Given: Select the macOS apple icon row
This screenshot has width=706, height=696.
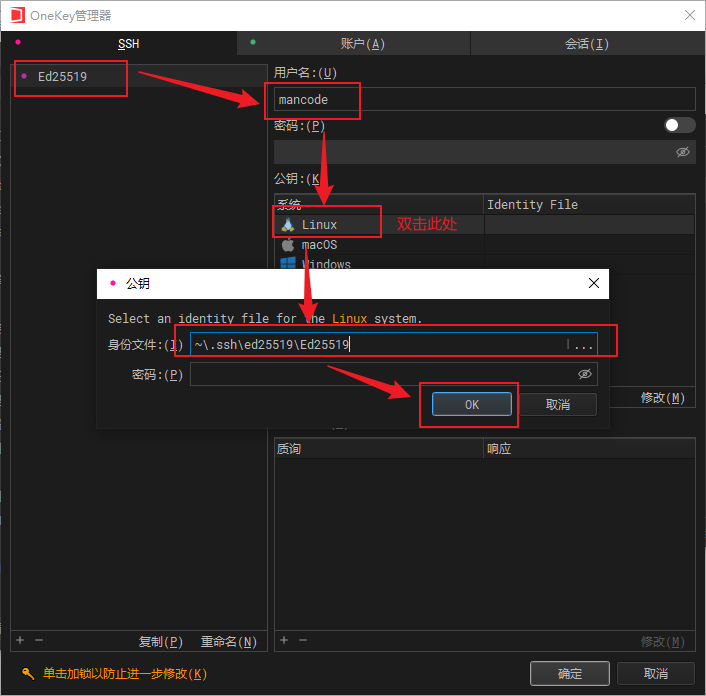Looking at the screenshot, I should (x=288, y=245).
